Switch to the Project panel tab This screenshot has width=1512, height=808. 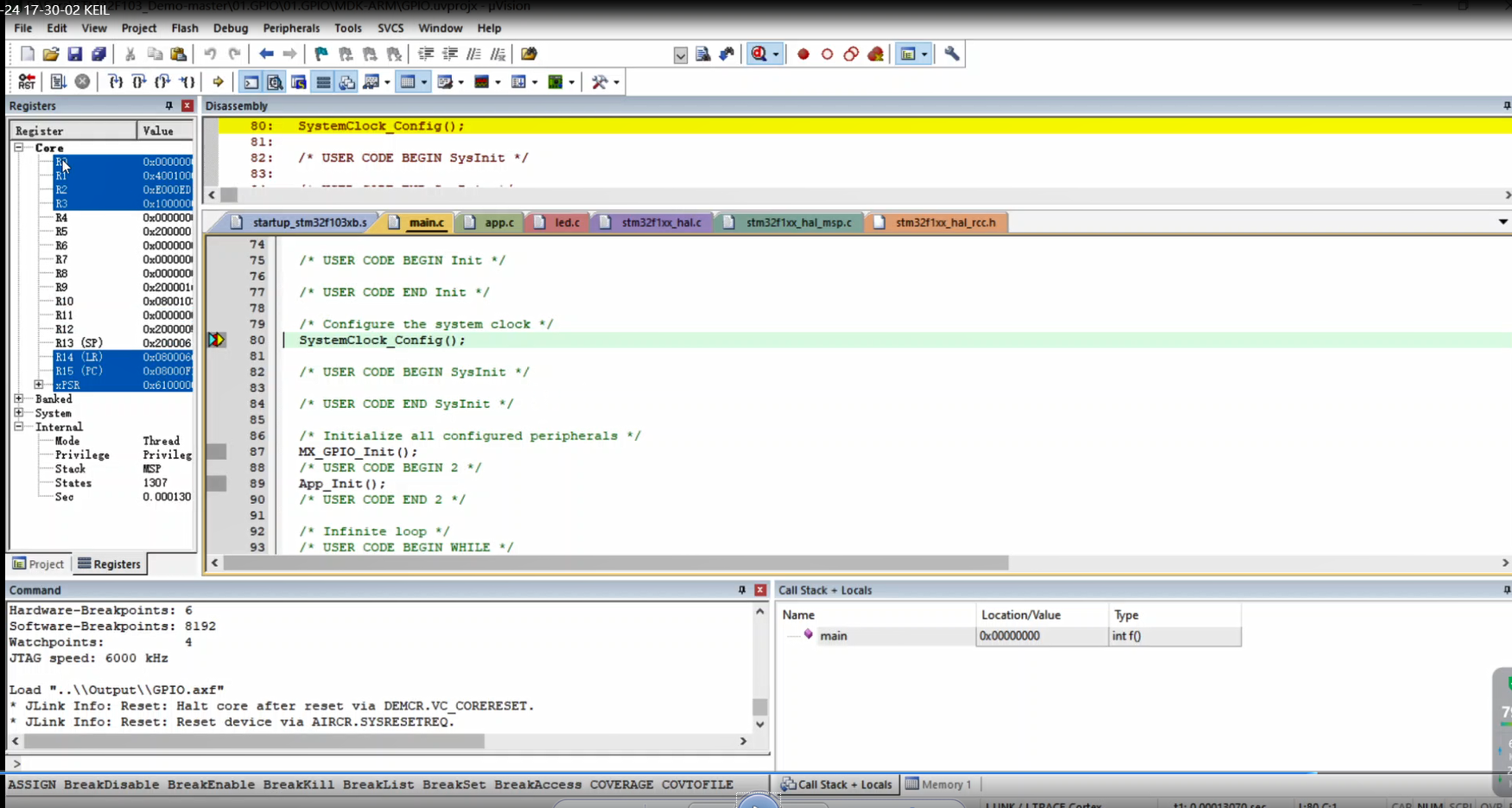click(x=39, y=564)
